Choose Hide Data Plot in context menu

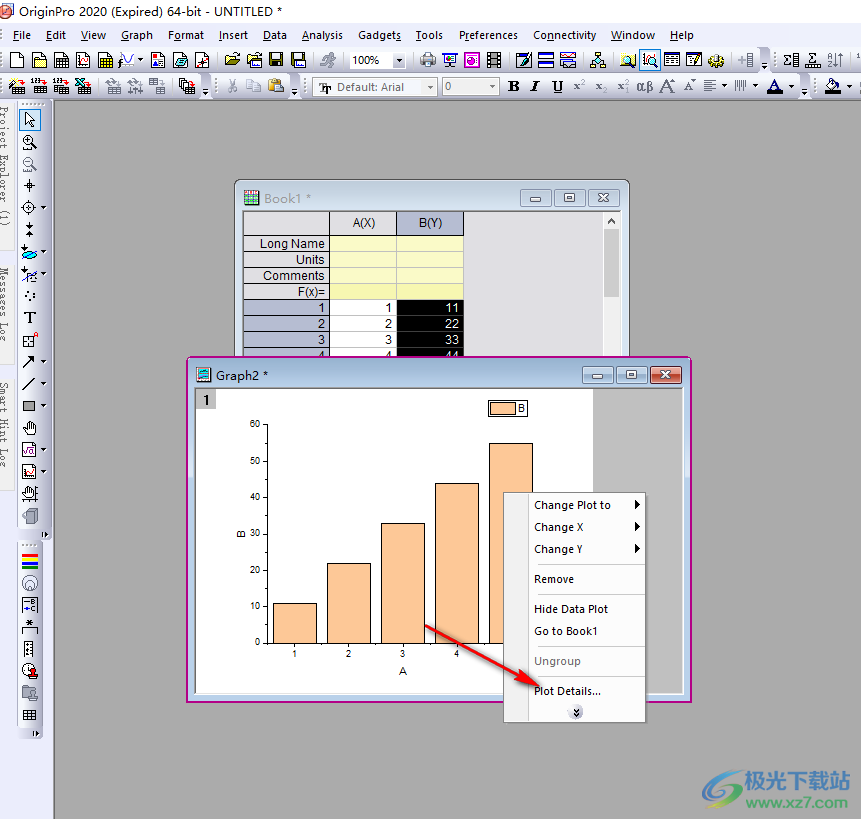571,609
